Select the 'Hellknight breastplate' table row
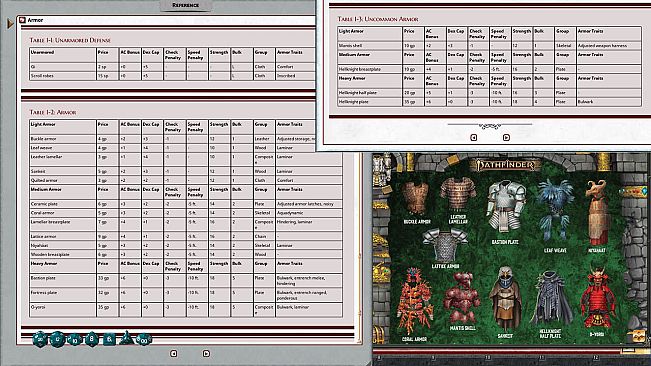Image resolution: width=651 pixels, height=366 pixels. (489, 69)
